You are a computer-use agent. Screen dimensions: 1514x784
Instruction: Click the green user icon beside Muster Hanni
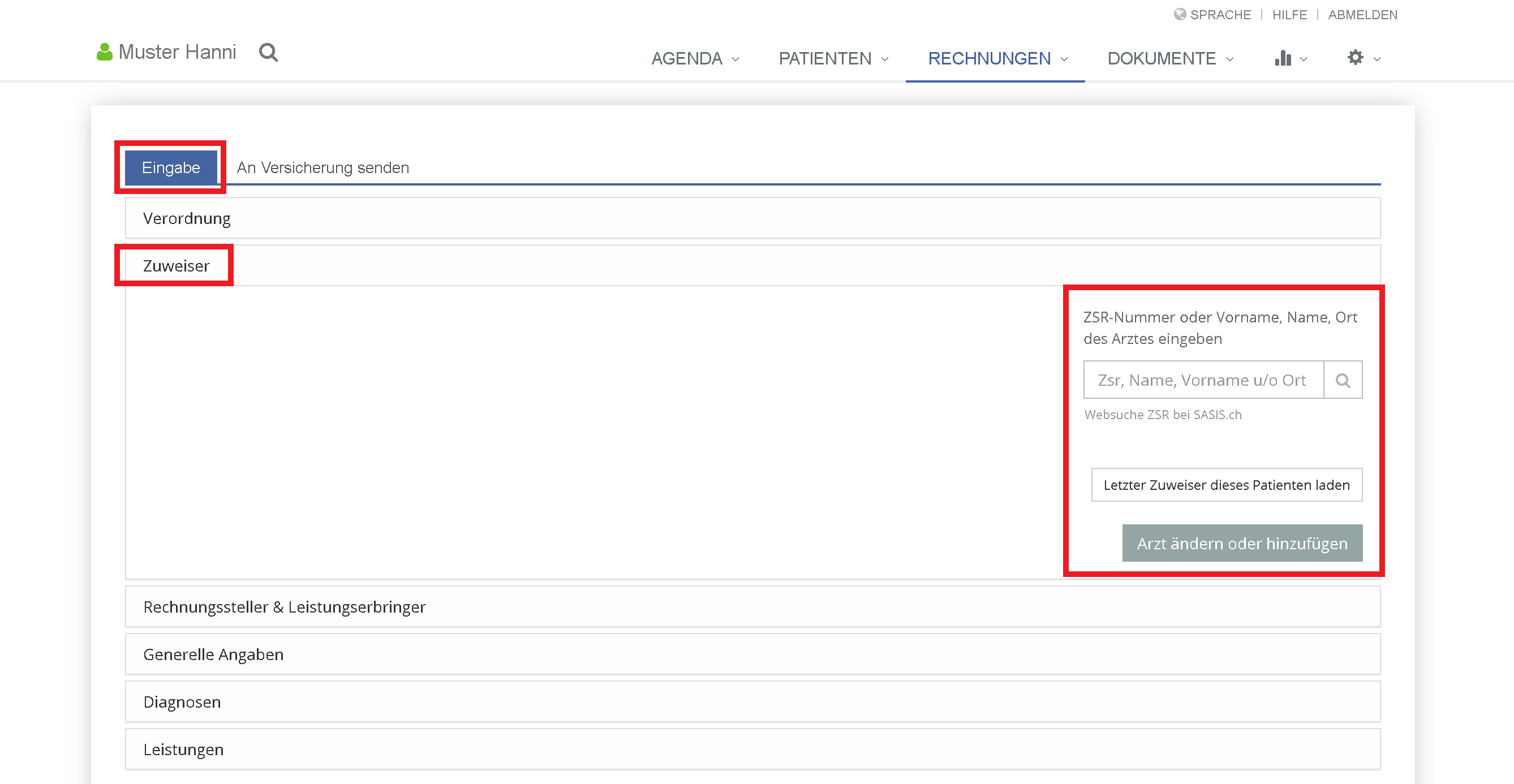tap(105, 52)
